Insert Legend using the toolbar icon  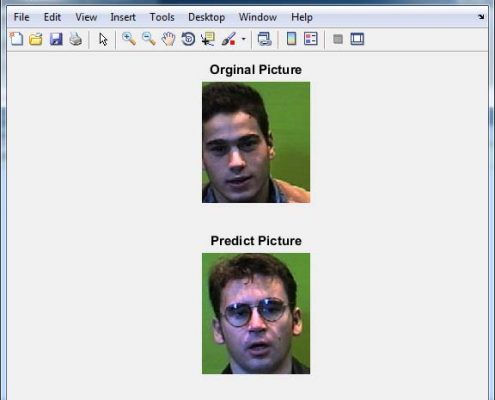(x=311, y=39)
